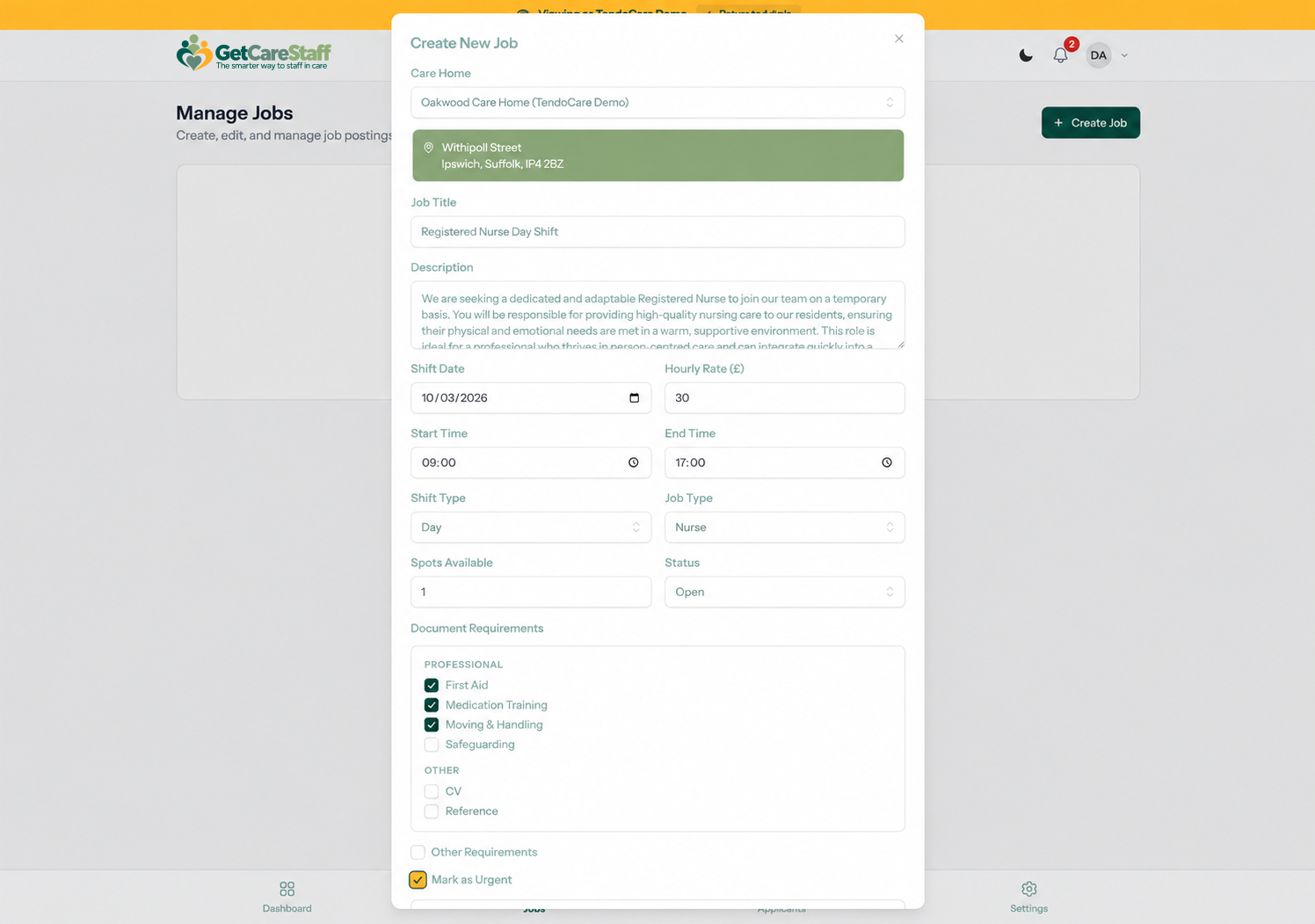Go to the Settings tab label
The width and height of the screenshot is (1315, 924).
point(1028,908)
